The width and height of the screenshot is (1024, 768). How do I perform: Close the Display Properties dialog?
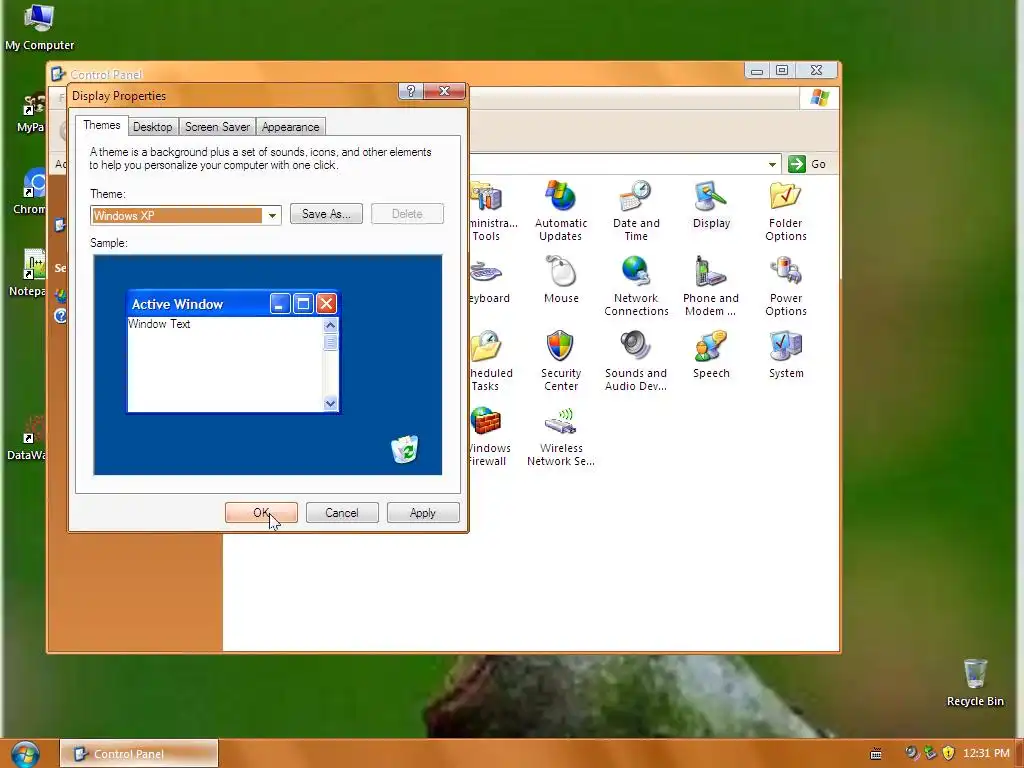[444, 91]
